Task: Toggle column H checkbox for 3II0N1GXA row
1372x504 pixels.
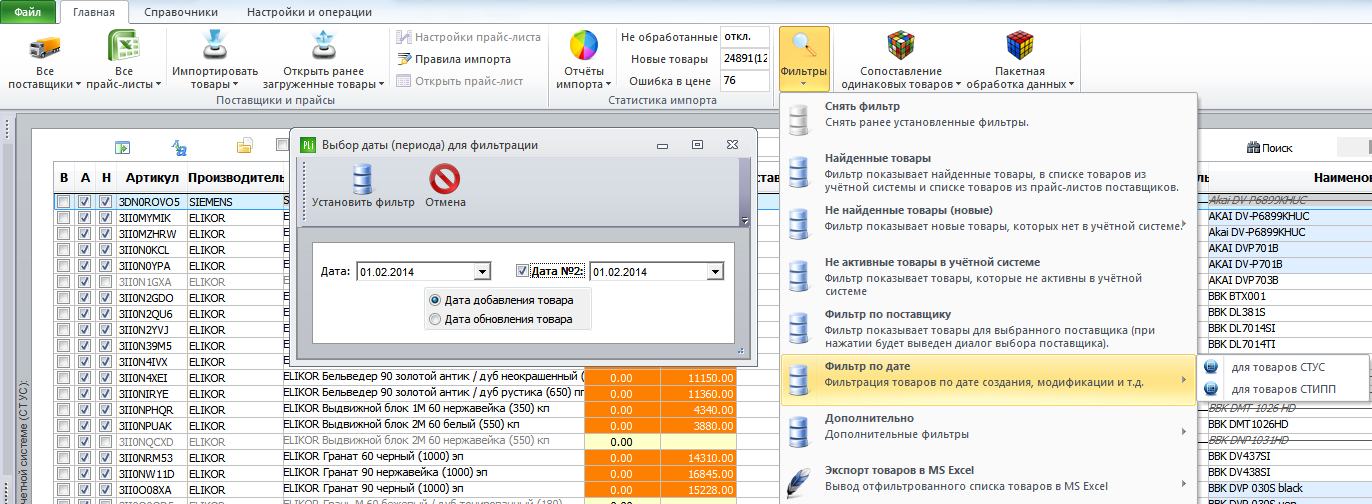Action: click(x=105, y=282)
